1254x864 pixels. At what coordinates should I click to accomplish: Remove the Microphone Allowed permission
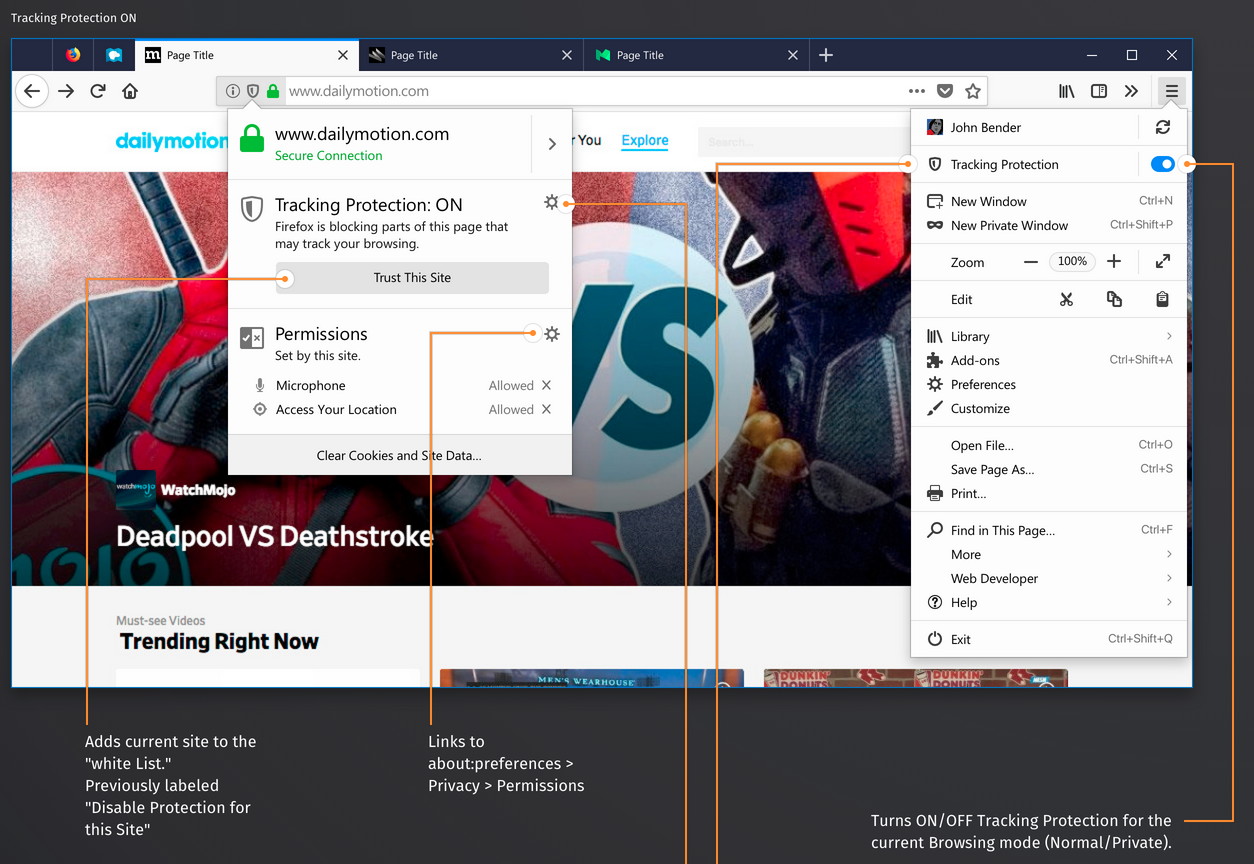point(546,385)
